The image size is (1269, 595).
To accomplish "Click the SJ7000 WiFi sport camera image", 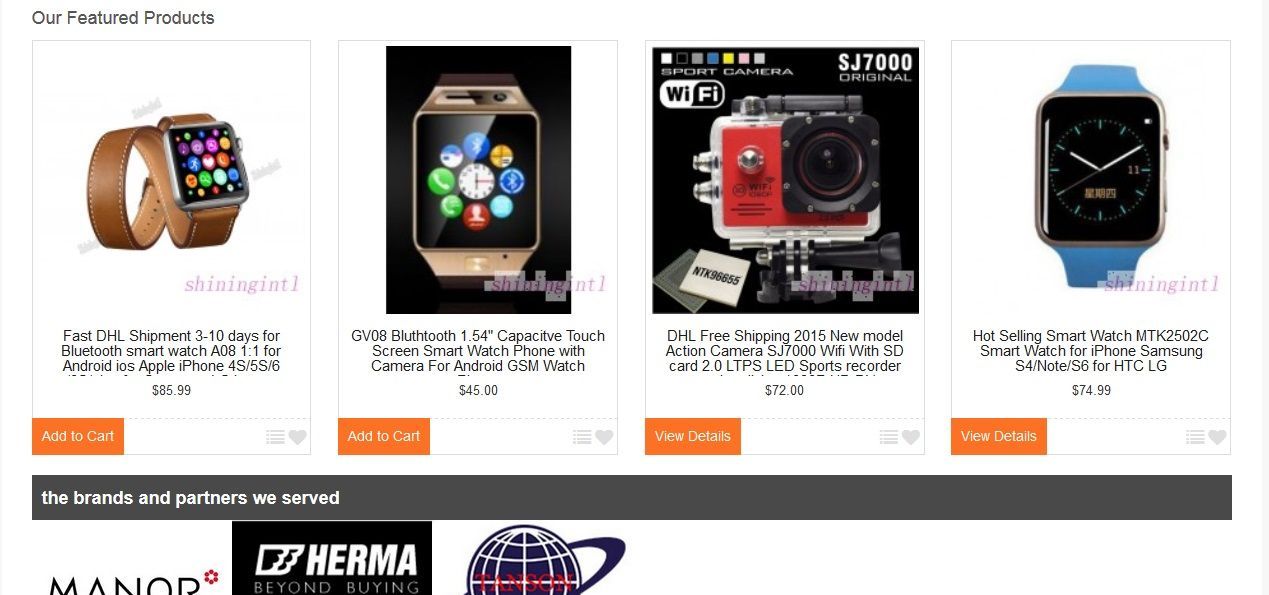I will pyautogui.click(x=785, y=180).
